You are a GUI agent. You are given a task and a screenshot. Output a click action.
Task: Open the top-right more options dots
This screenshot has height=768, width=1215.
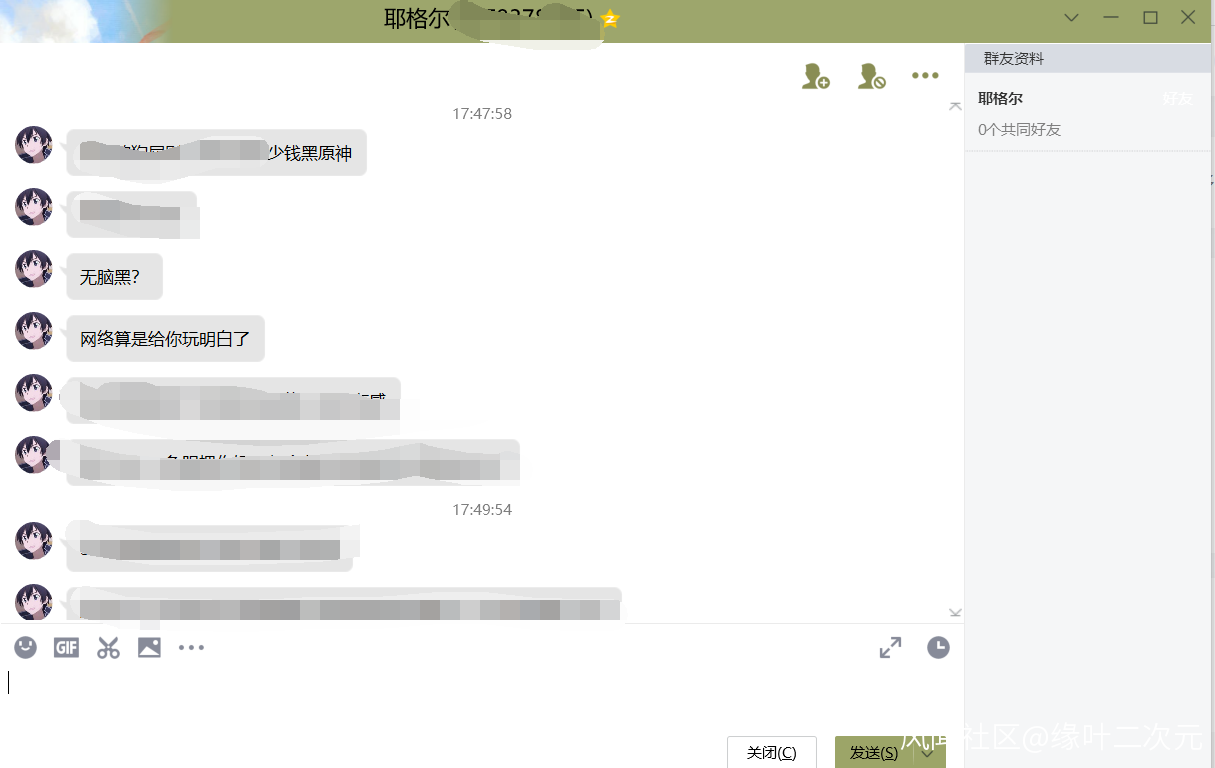[925, 75]
